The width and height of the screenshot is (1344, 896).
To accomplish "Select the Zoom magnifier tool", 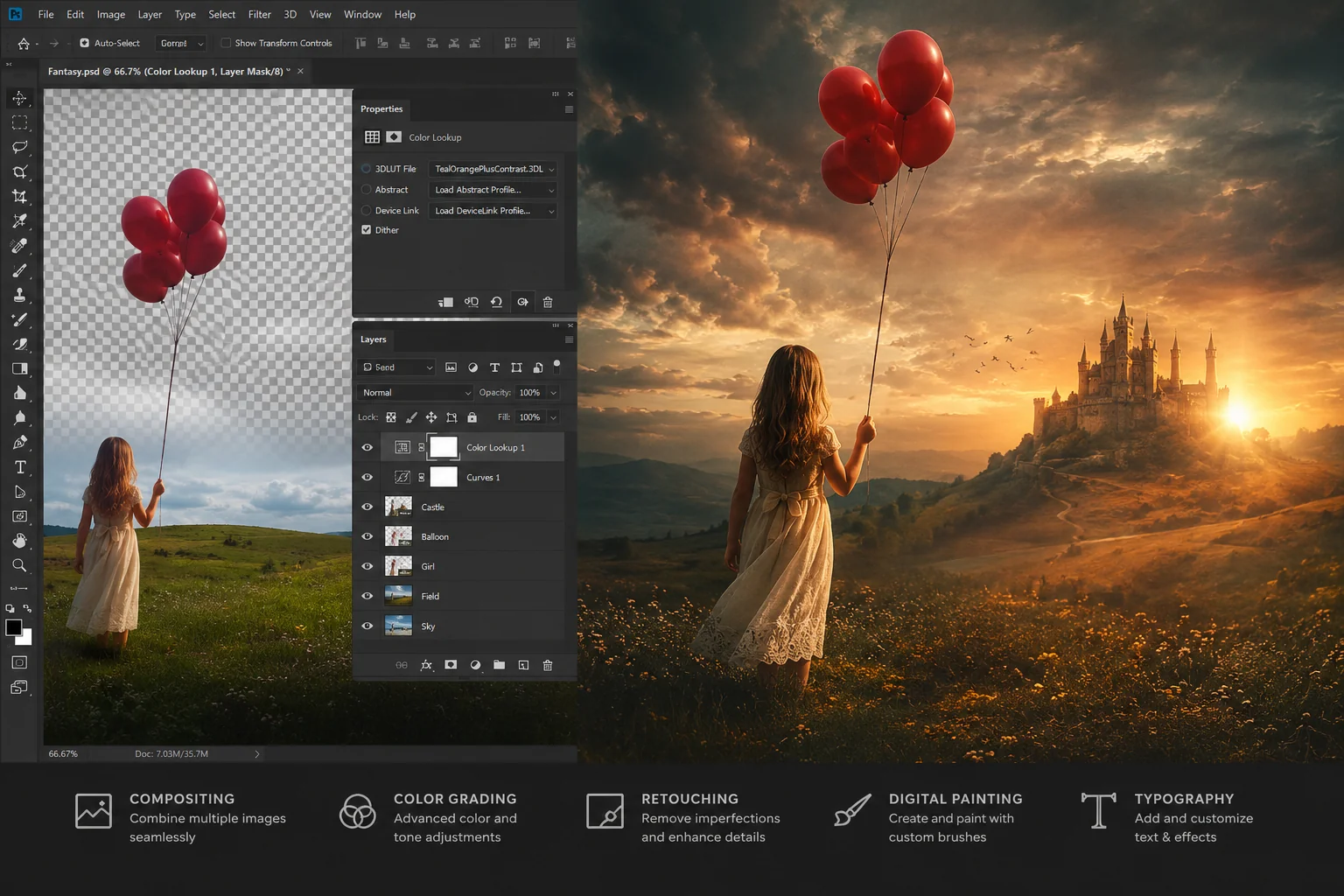I will [x=19, y=565].
